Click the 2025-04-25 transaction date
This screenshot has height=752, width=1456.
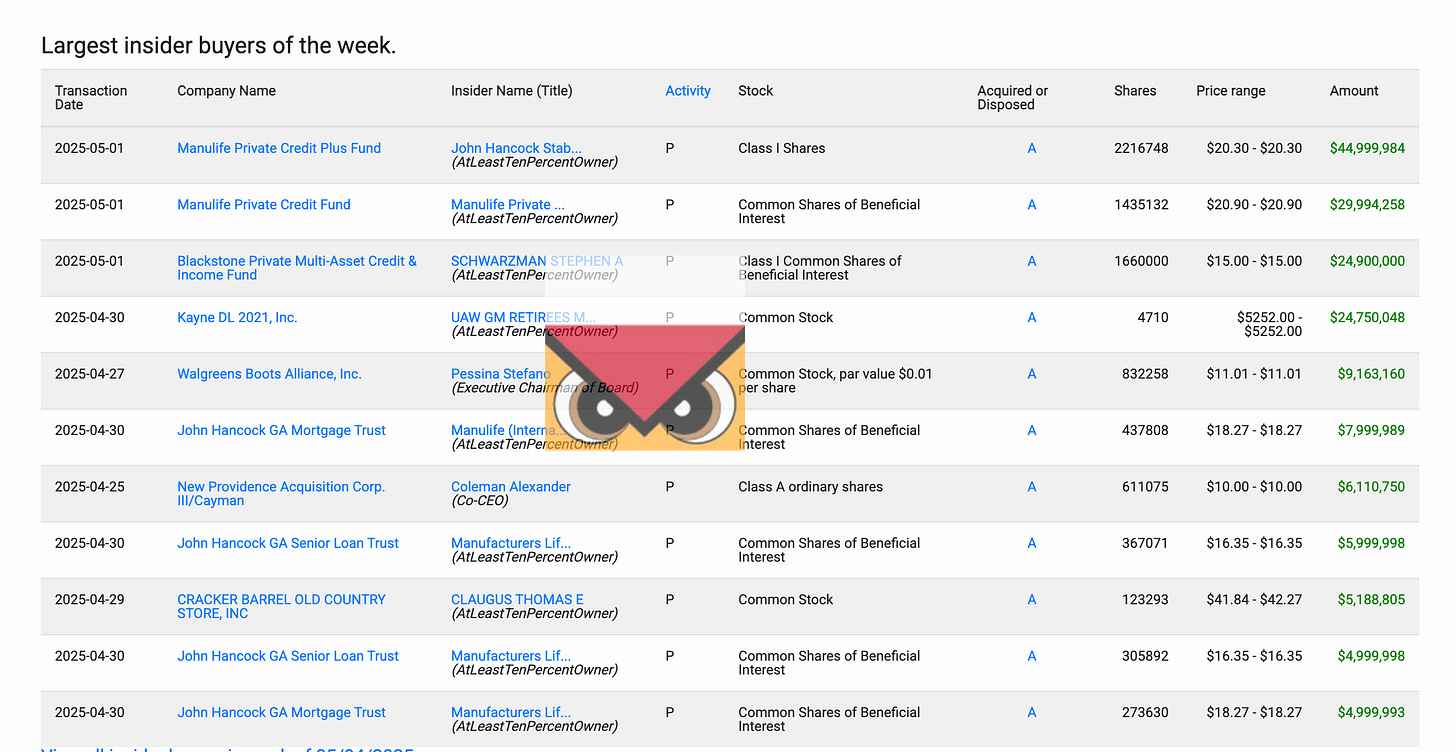(x=90, y=487)
